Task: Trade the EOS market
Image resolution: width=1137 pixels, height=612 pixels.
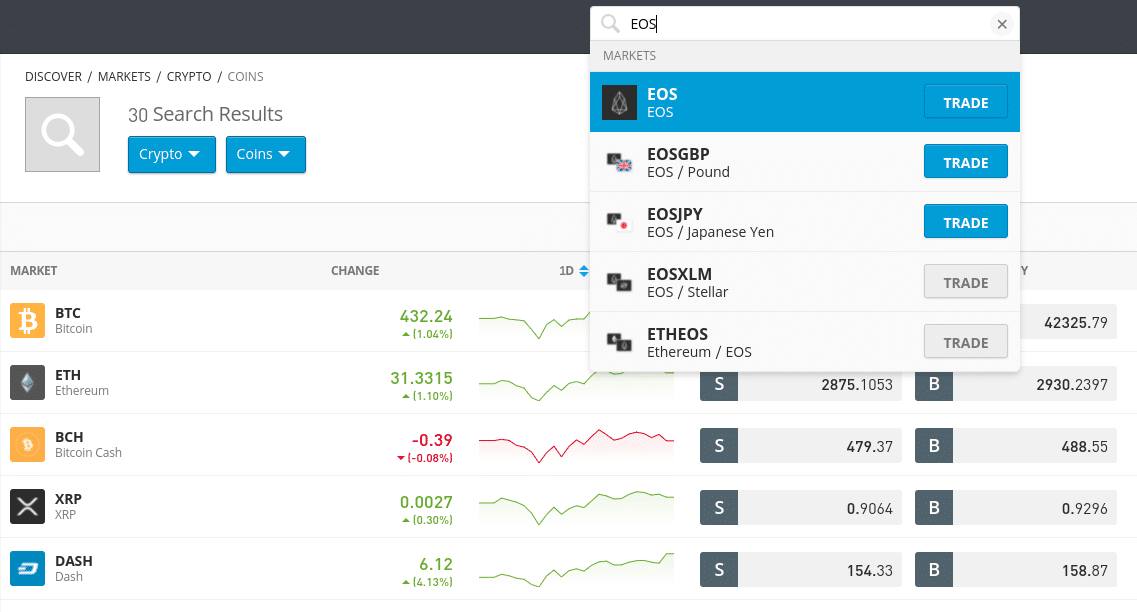Action: click(965, 102)
